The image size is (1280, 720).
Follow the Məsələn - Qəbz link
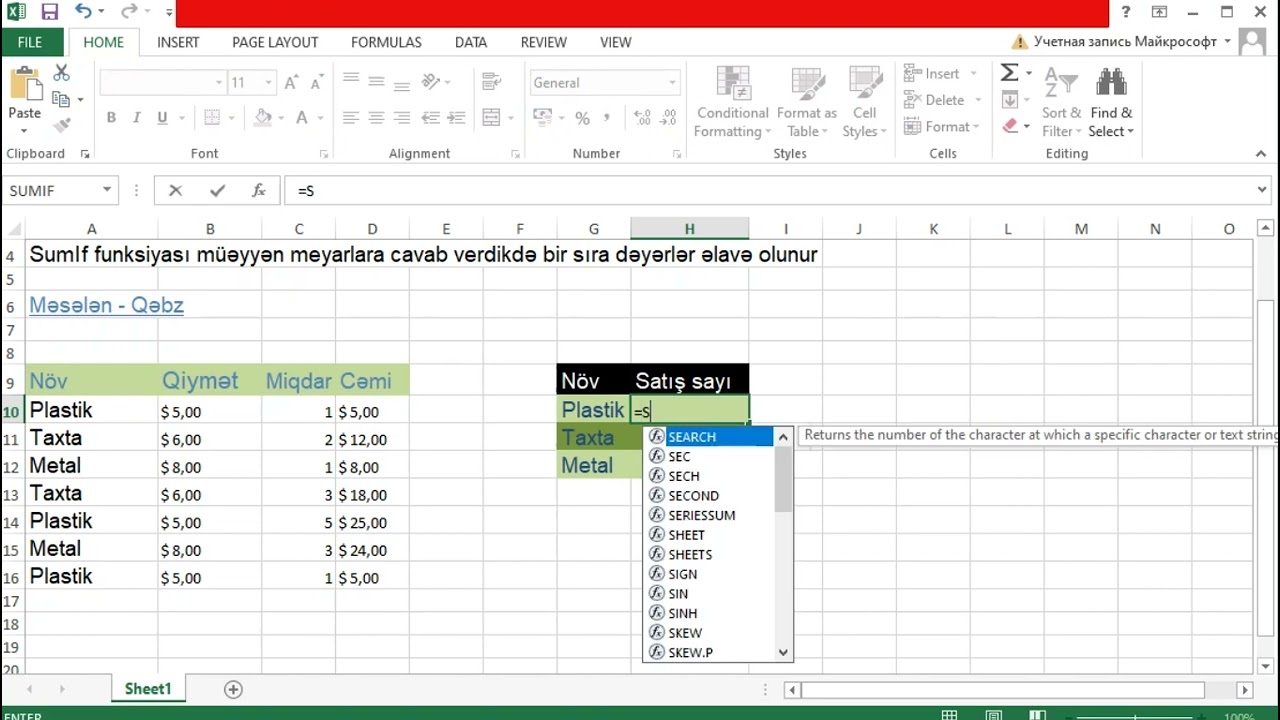coord(107,306)
